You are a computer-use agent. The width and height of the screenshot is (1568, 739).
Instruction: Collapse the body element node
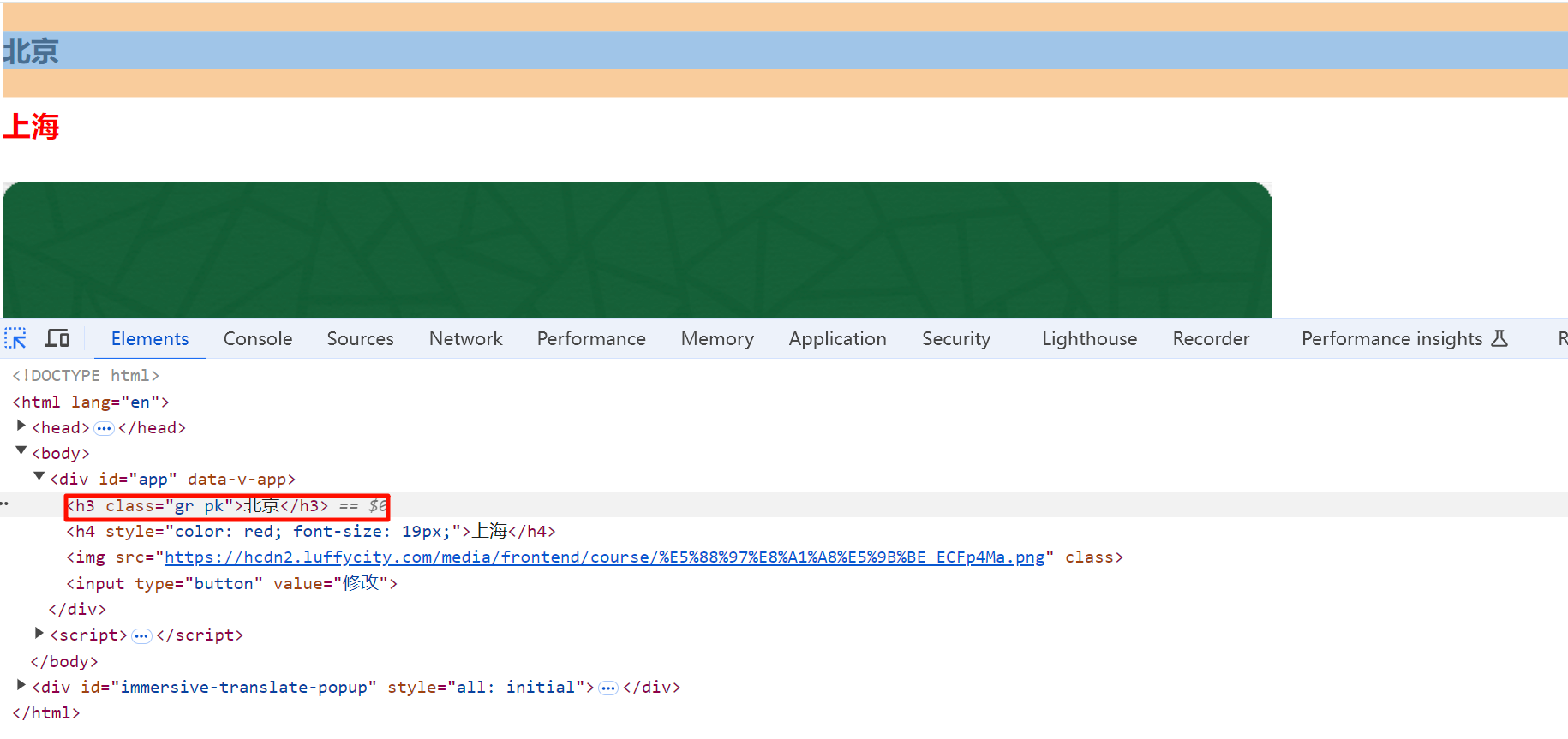(x=21, y=451)
